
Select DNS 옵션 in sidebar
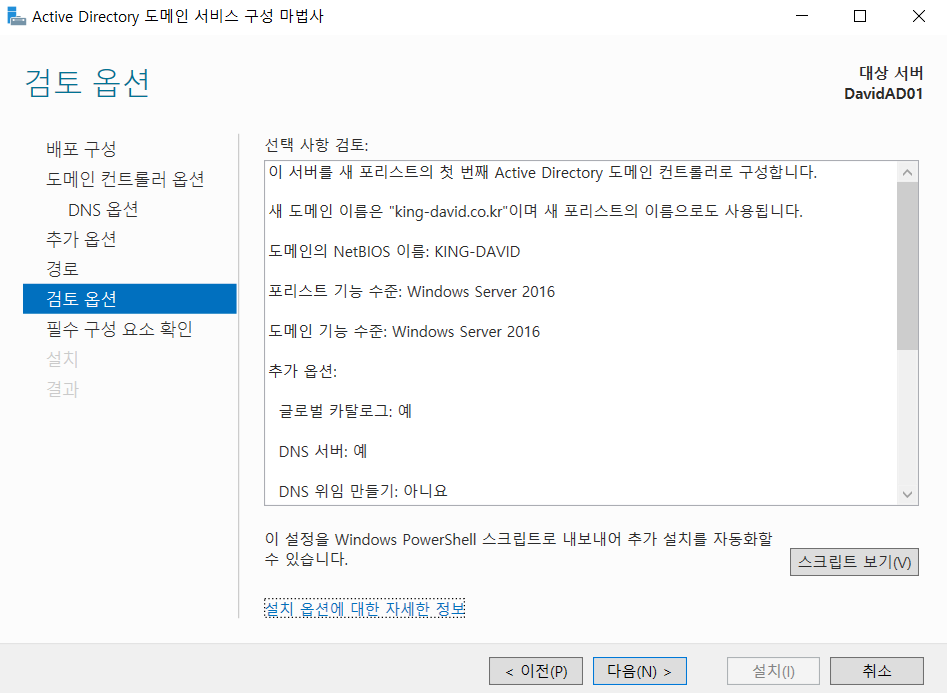[103, 209]
